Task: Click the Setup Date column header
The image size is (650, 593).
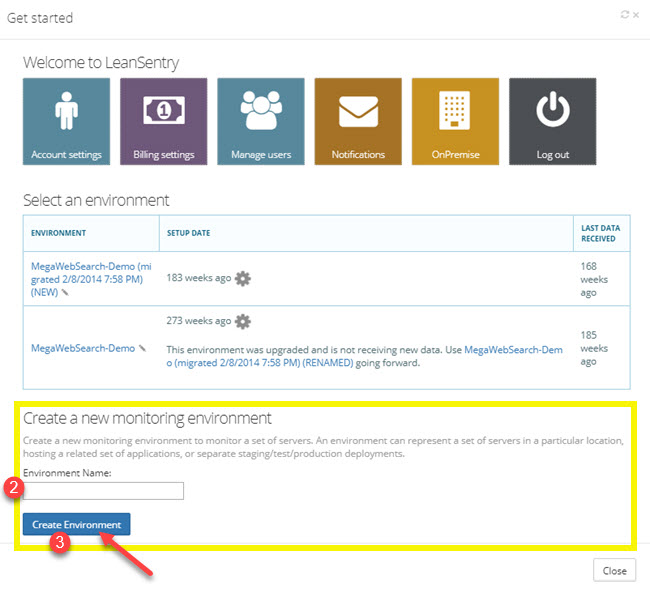Action: click(x=188, y=233)
